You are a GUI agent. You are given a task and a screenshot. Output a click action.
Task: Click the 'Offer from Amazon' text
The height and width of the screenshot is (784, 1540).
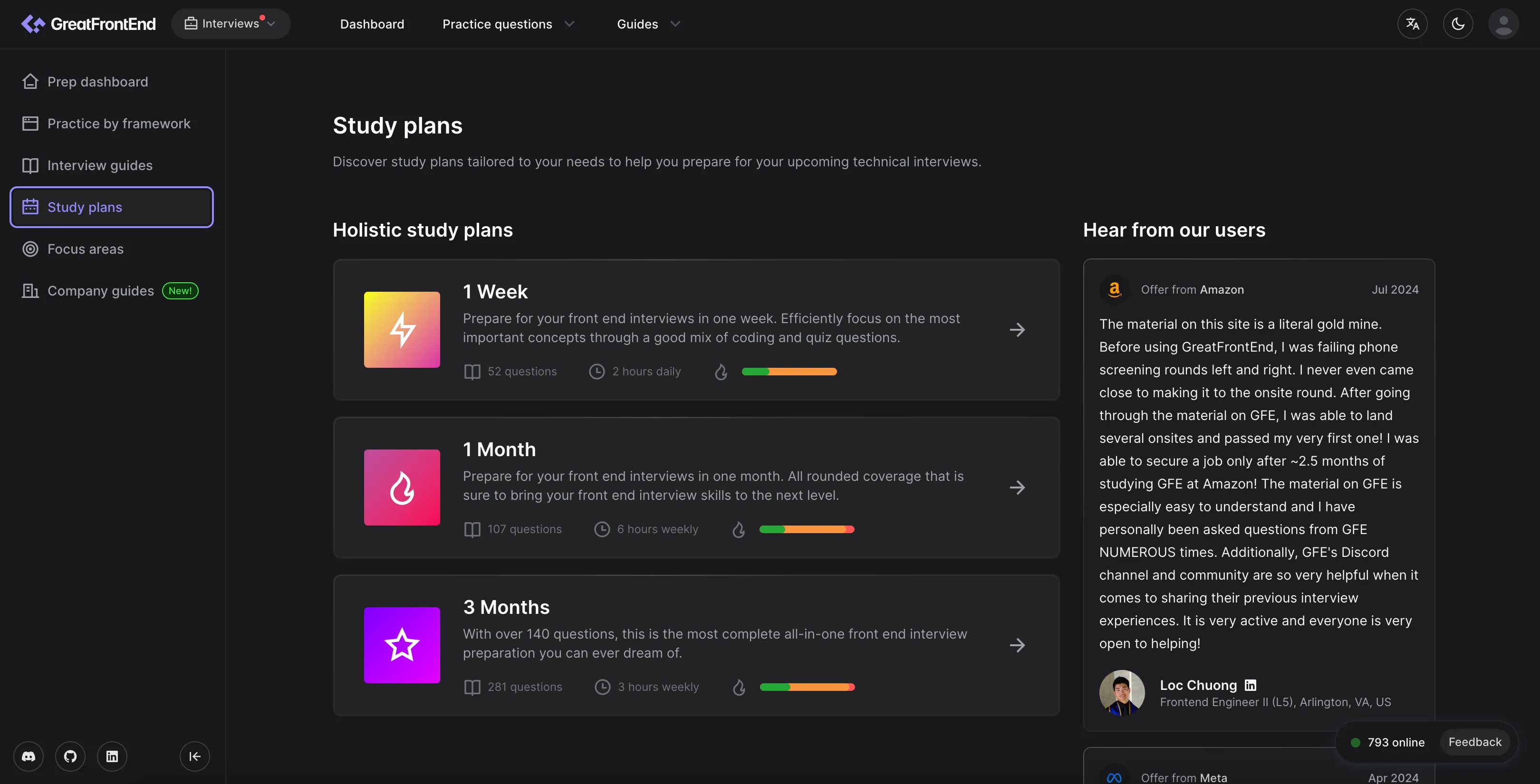pos(1192,290)
